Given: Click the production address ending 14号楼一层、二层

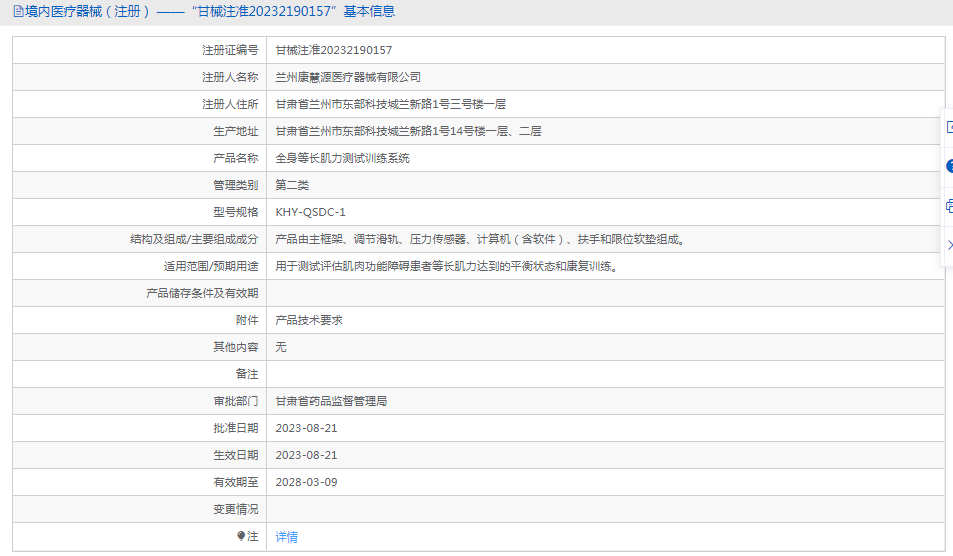Looking at the screenshot, I should 408,131.
